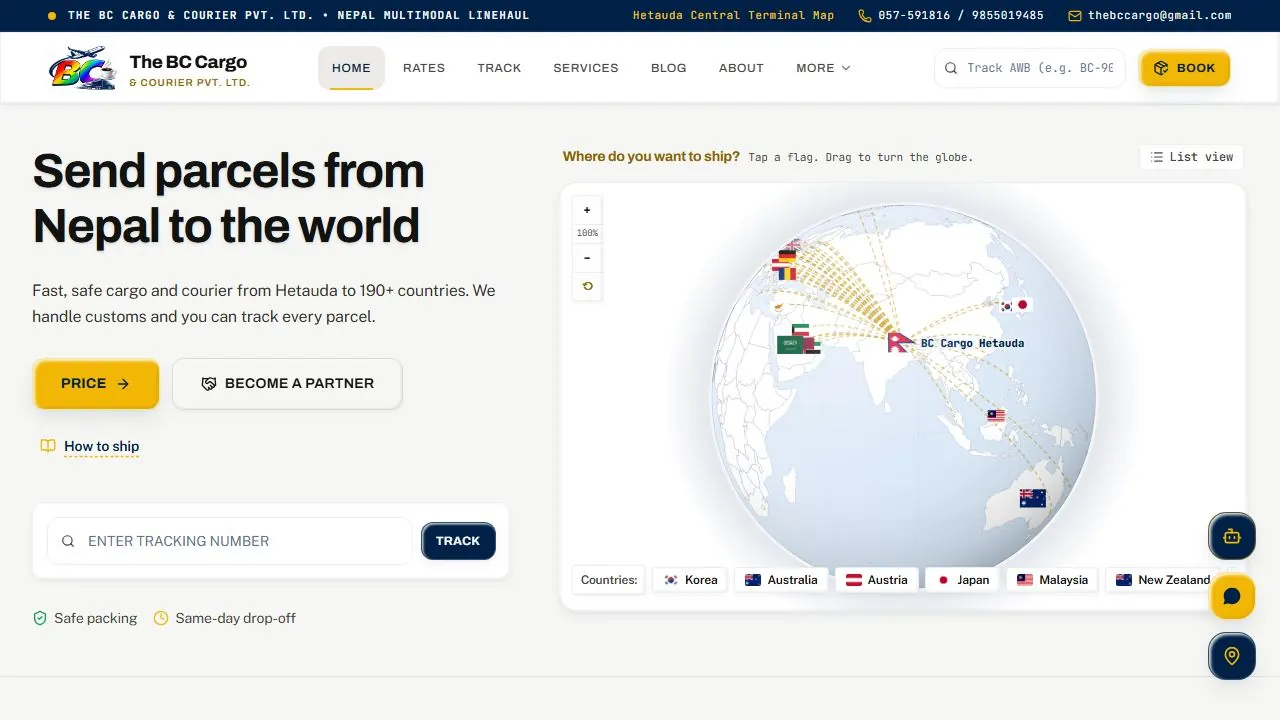Screen dimensions: 1280x720
Task: Tap the Germany flag on the globe
Action: click(787, 256)
